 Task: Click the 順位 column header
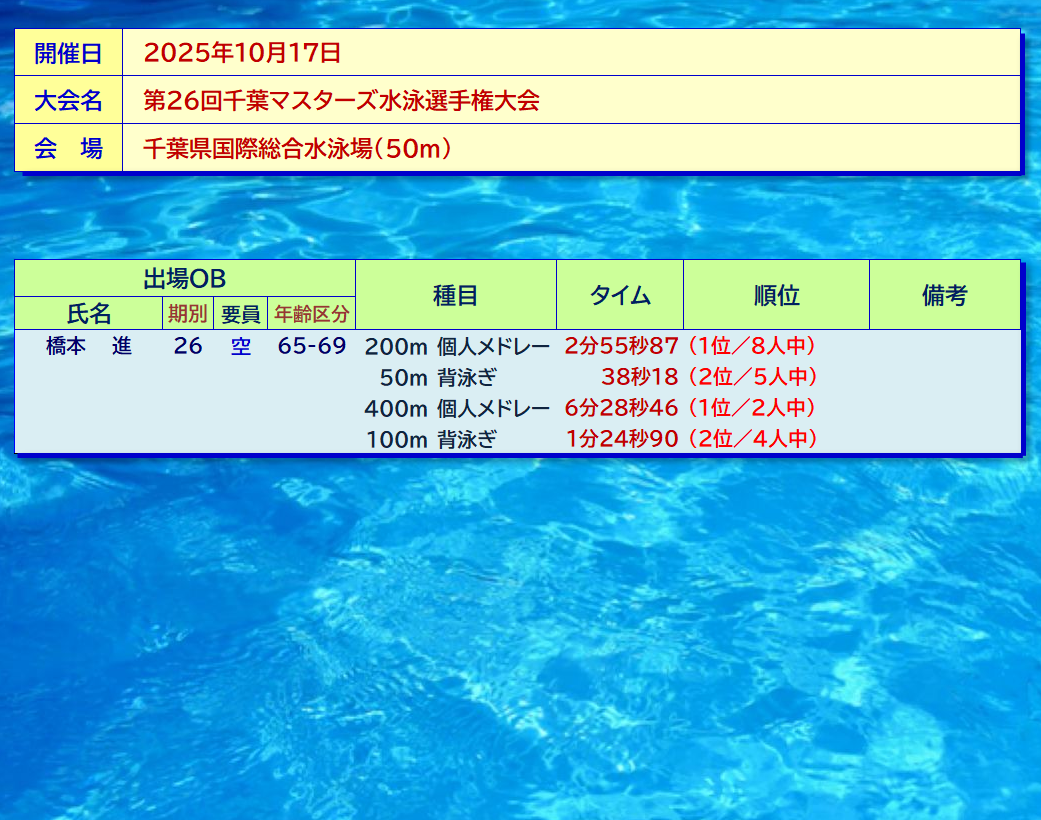[776, 295]
